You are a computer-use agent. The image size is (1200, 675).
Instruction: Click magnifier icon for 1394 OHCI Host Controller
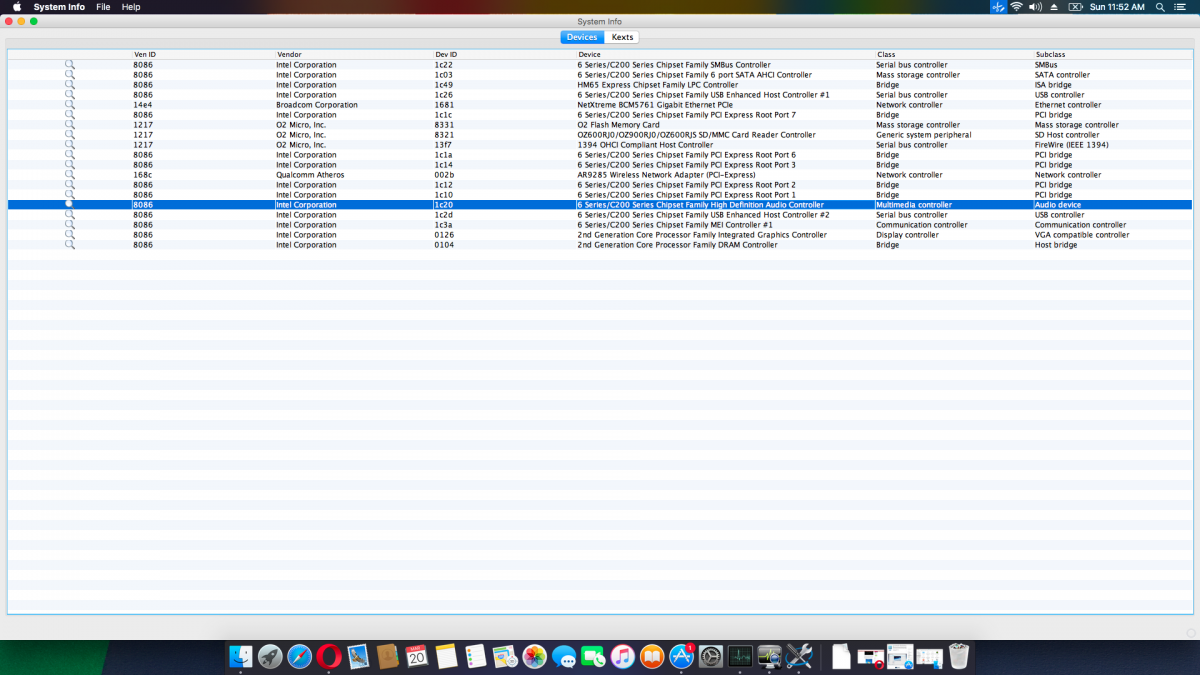tap(70, 145)
